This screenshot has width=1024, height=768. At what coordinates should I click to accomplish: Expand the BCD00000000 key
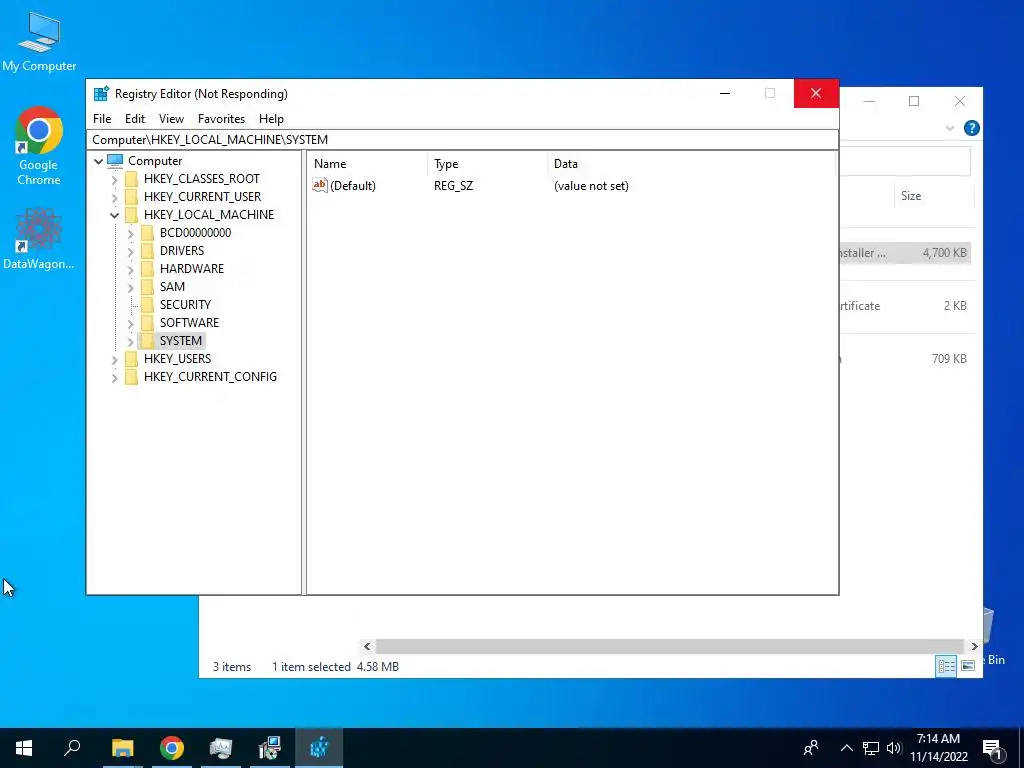(x=130, y=233)
